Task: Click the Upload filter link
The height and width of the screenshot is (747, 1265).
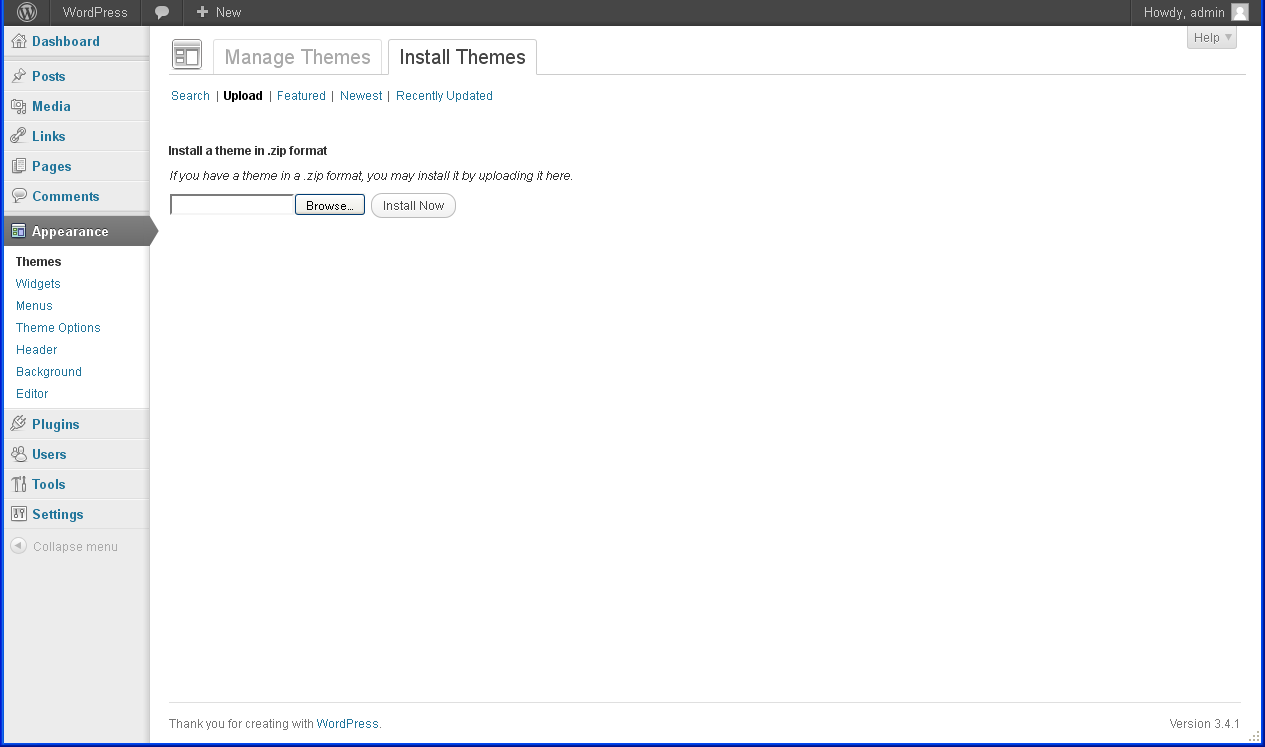Action: [x=243, y=96]
